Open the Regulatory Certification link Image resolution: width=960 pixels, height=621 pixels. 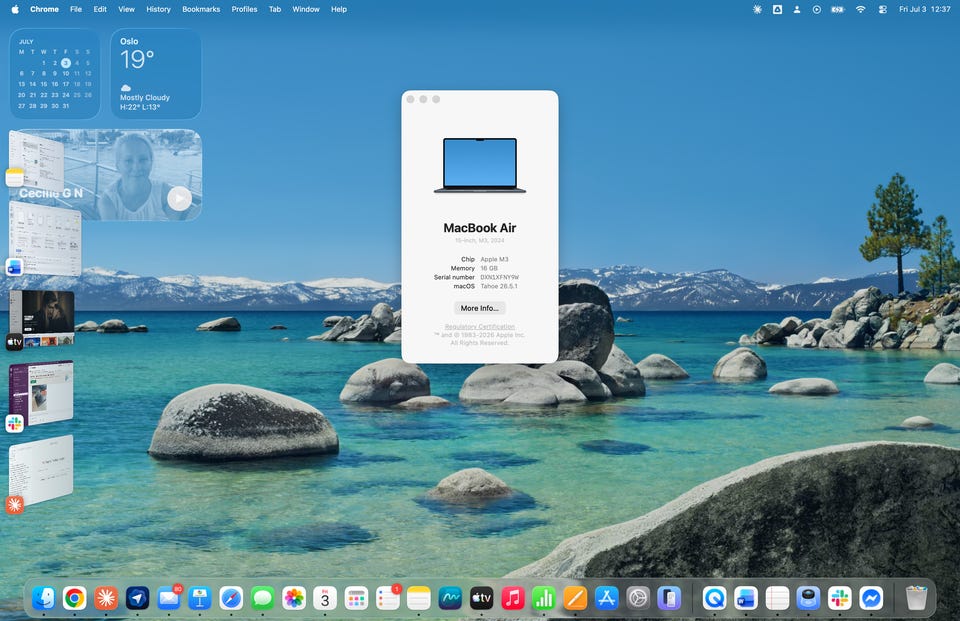coord(479,326)
